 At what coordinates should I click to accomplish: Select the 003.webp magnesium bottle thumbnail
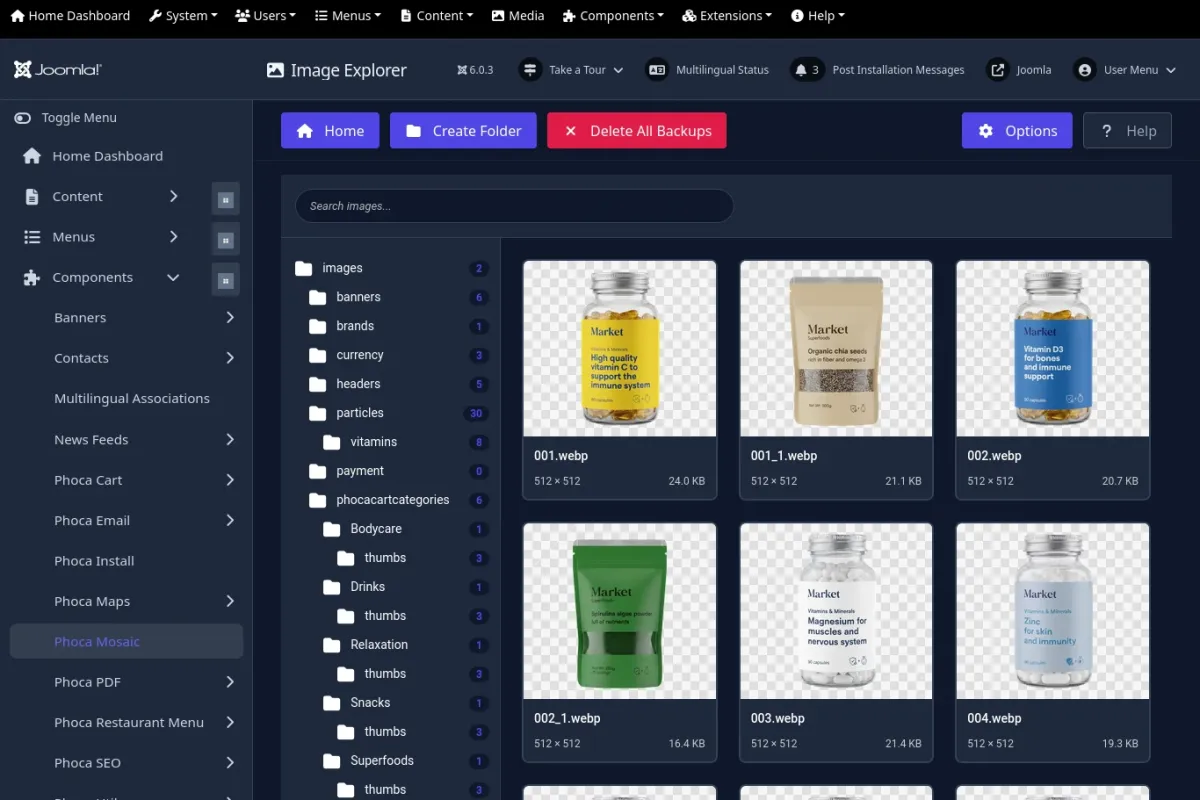pos(836,611)
